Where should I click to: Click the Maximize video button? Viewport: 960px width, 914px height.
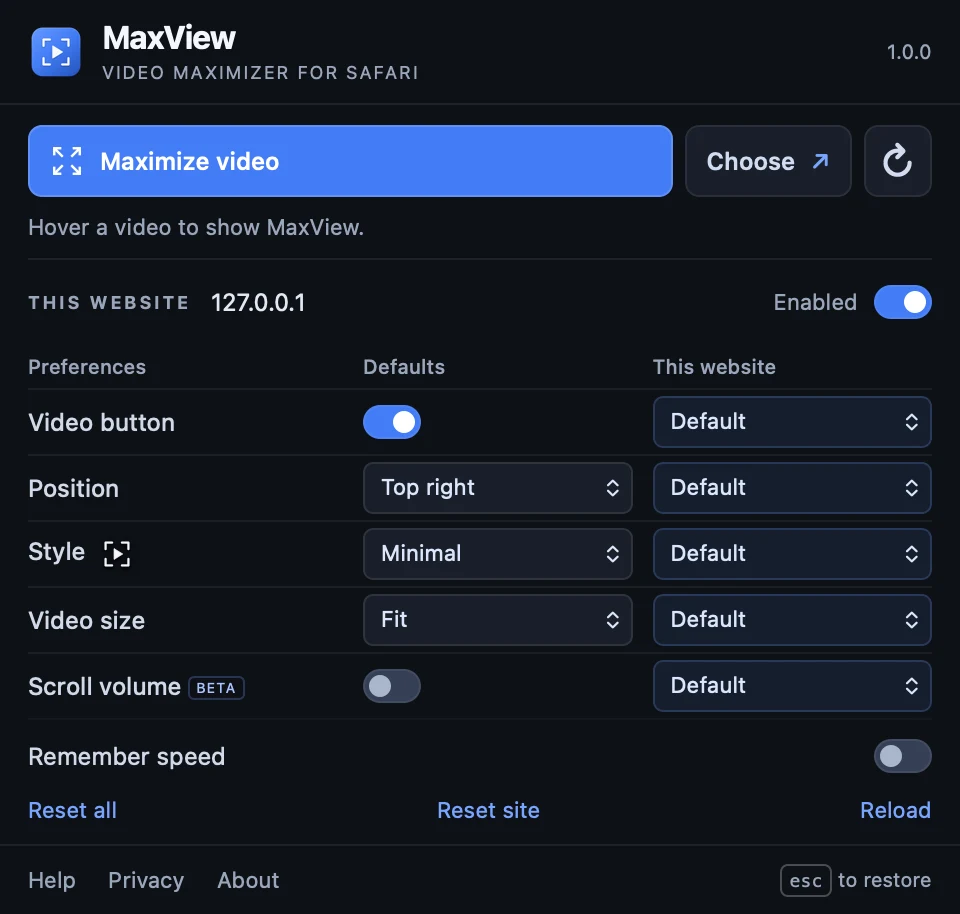350,161
